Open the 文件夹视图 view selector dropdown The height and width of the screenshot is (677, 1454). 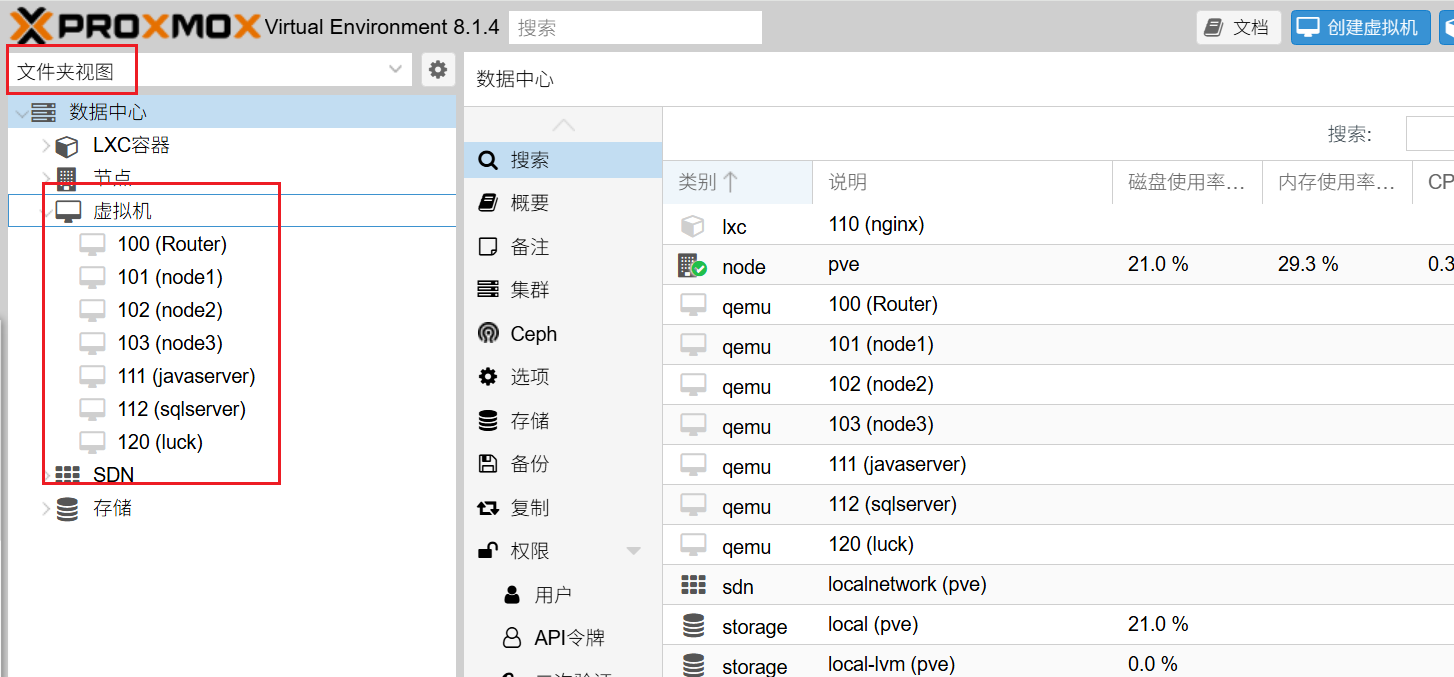(396, 70)
